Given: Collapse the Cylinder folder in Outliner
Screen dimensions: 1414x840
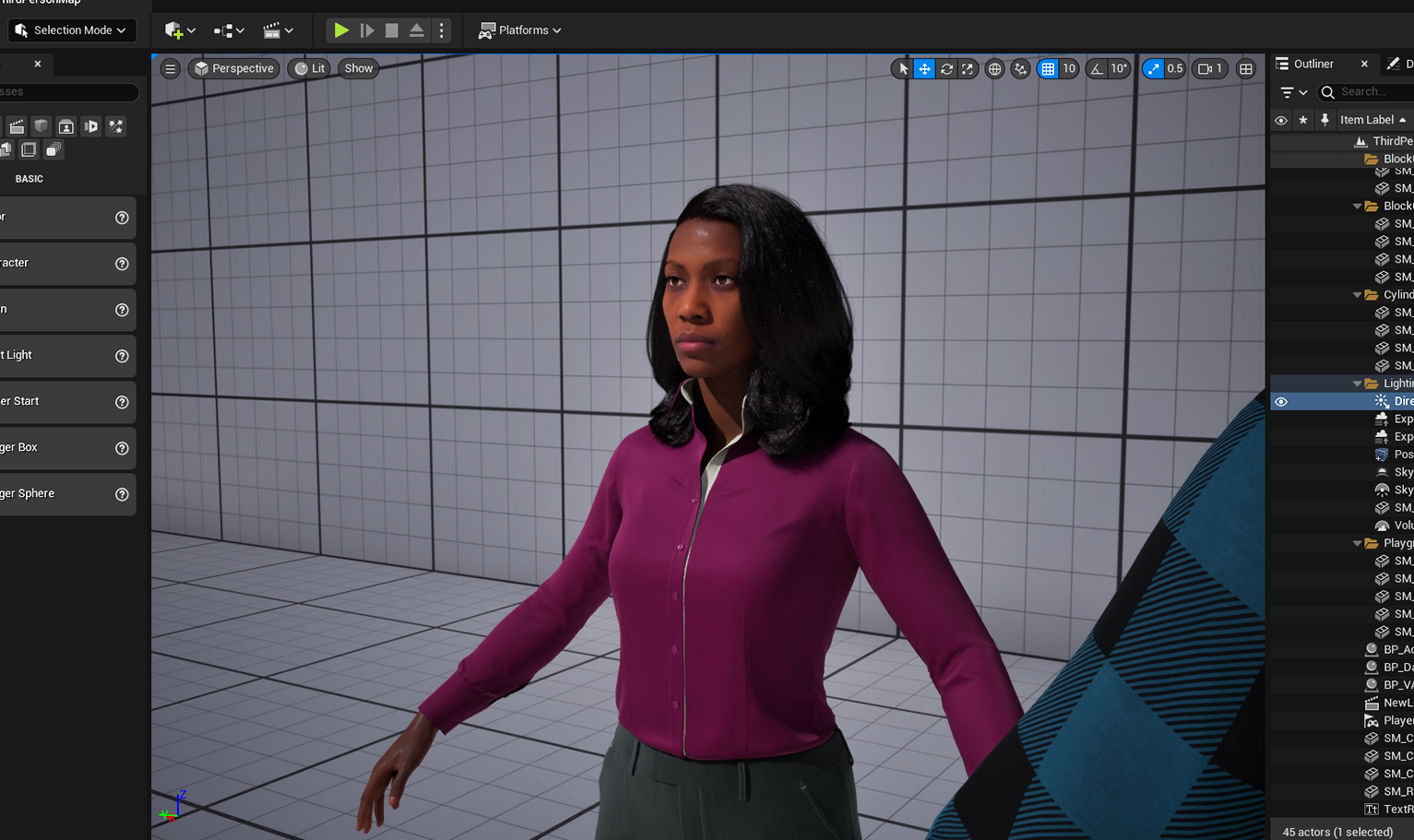Looking at the screenshot, I should [1357, 295].
